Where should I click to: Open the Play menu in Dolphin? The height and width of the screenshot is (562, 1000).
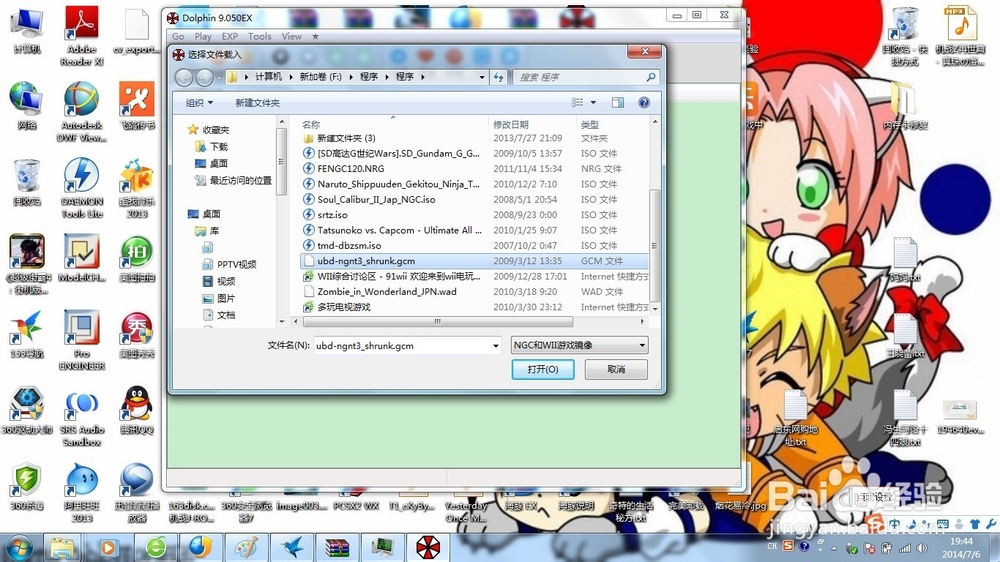[x=203, y=36]
